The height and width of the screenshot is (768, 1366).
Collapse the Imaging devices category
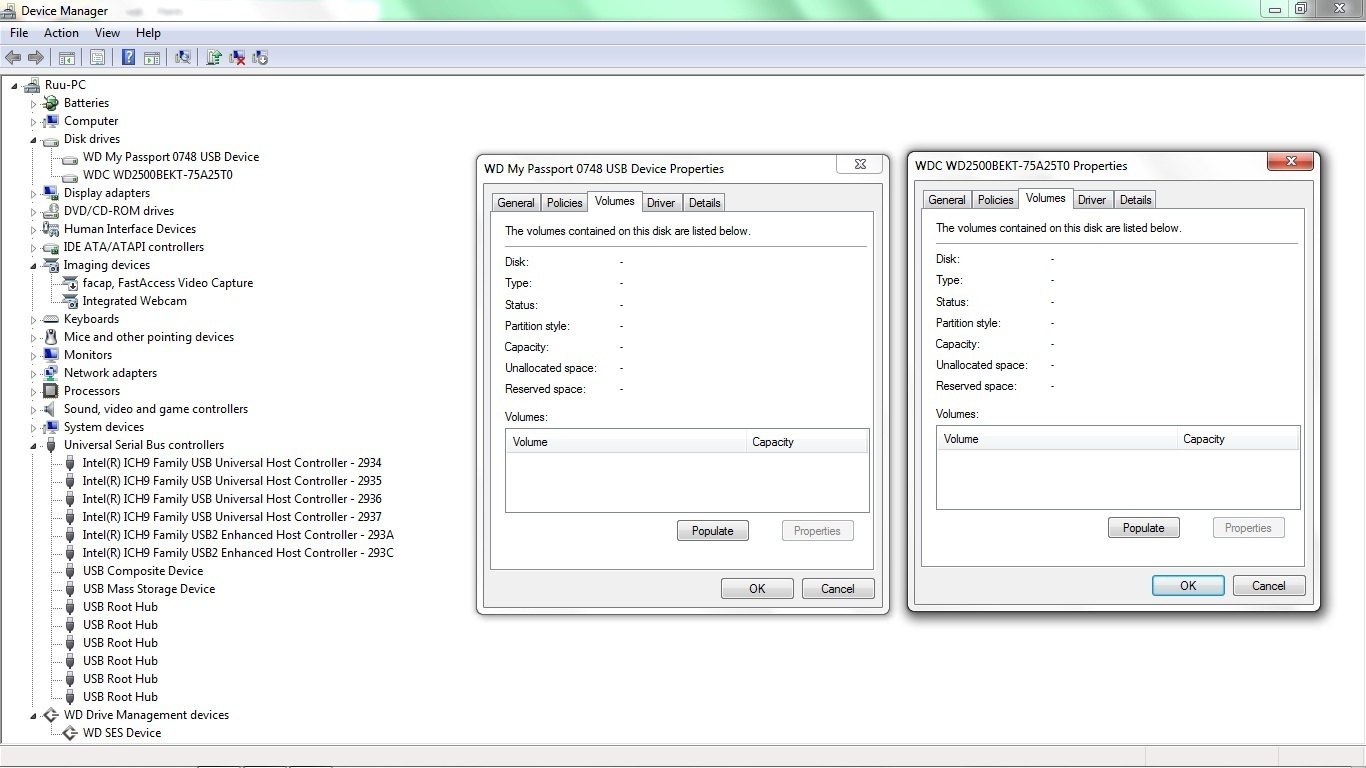pos(33,266)
